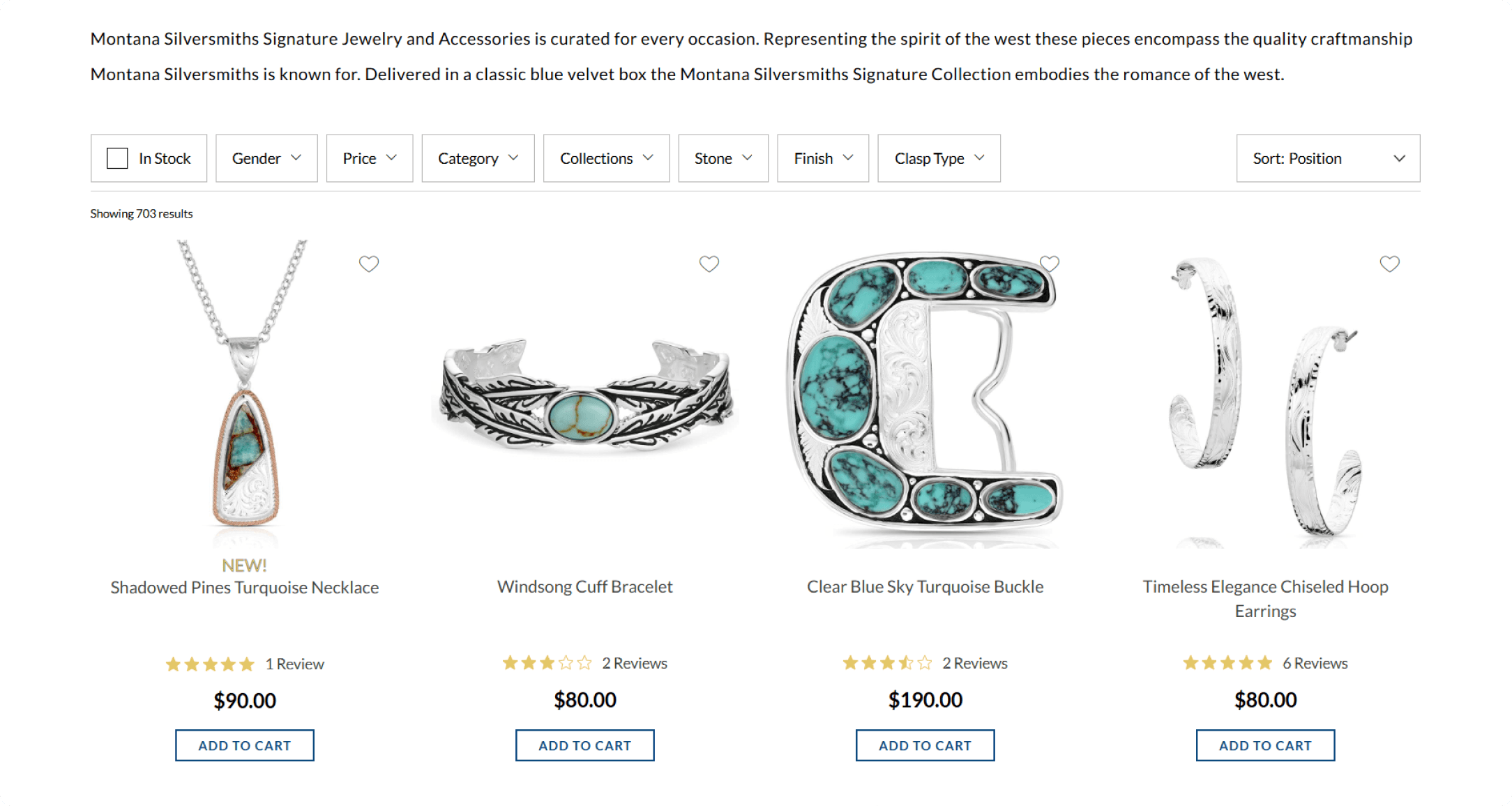
Task: Wishlist the Timeless Elegance Chiseled Hoop Earrings
Action: [1389, 264]
